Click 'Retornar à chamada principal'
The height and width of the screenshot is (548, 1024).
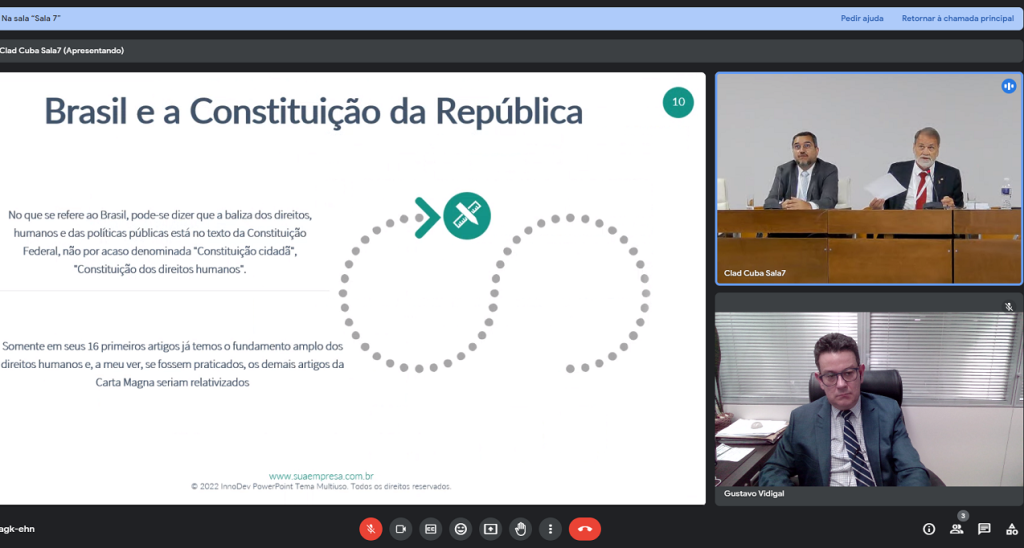(957, 18)
